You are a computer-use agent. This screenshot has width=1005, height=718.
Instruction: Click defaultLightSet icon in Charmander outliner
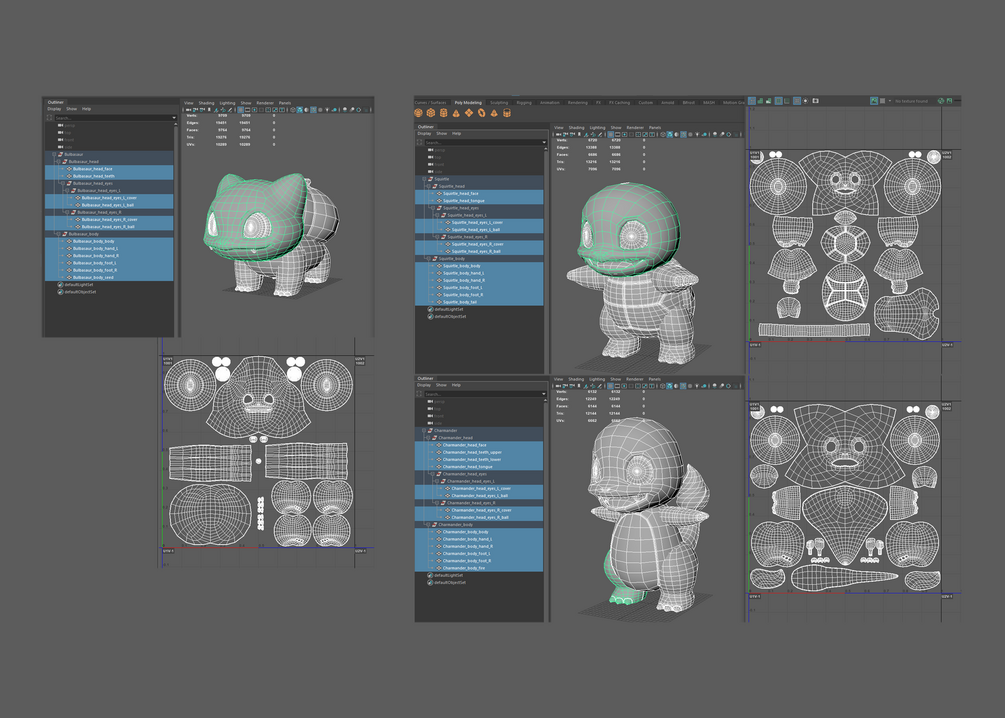pyautogui.click(x=431, y=575)
